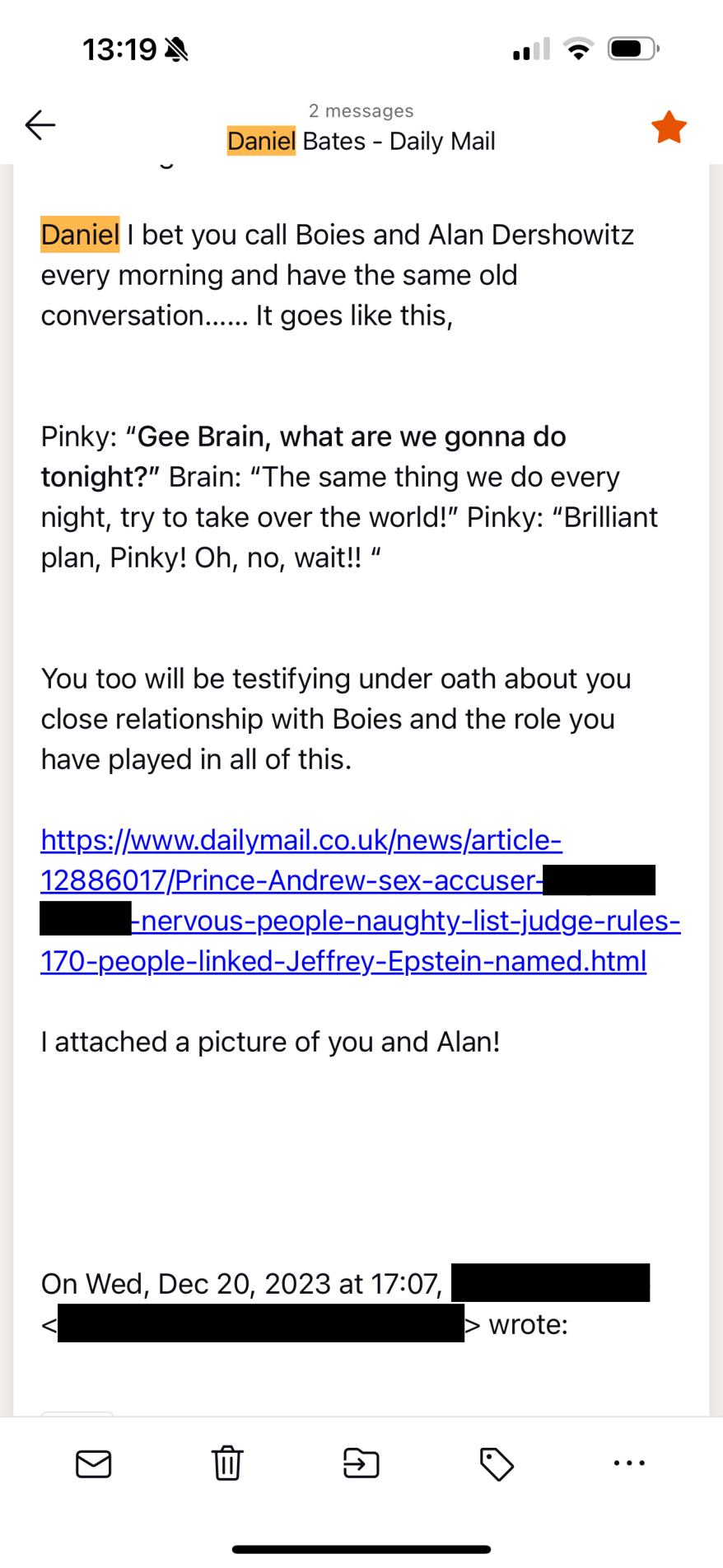Tap the envelope mark-as-unread icon
This screenshot has height=1568, width=723.
click(x=93, y=1463)
